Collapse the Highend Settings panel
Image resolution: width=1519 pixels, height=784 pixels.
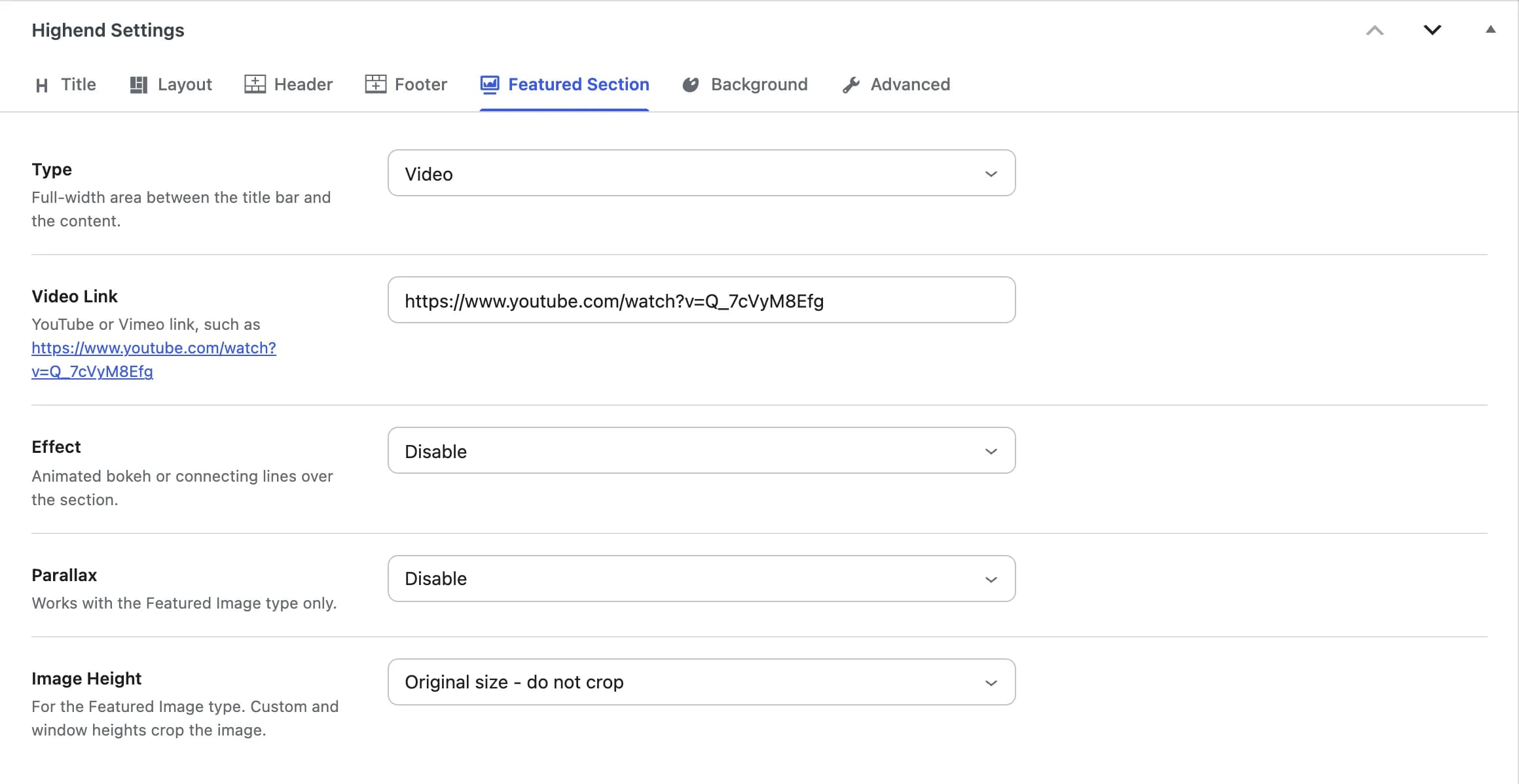1490,29
